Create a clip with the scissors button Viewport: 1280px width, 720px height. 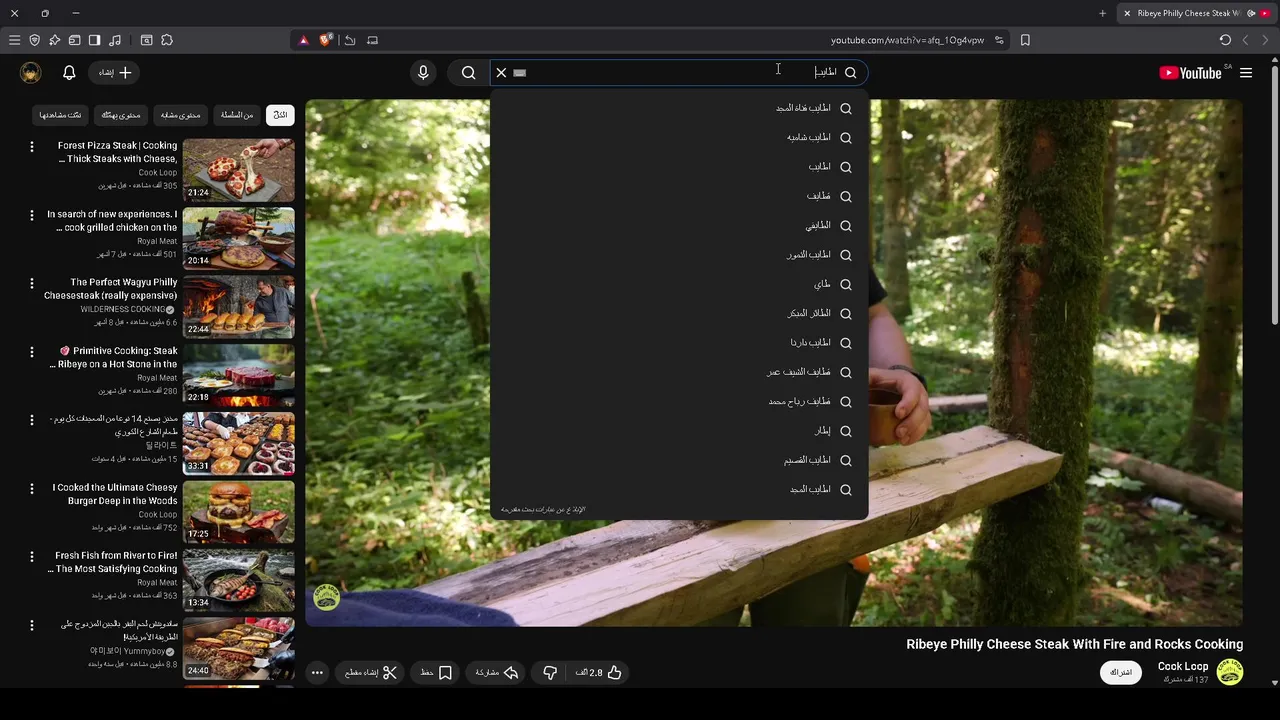click(371, 673)
